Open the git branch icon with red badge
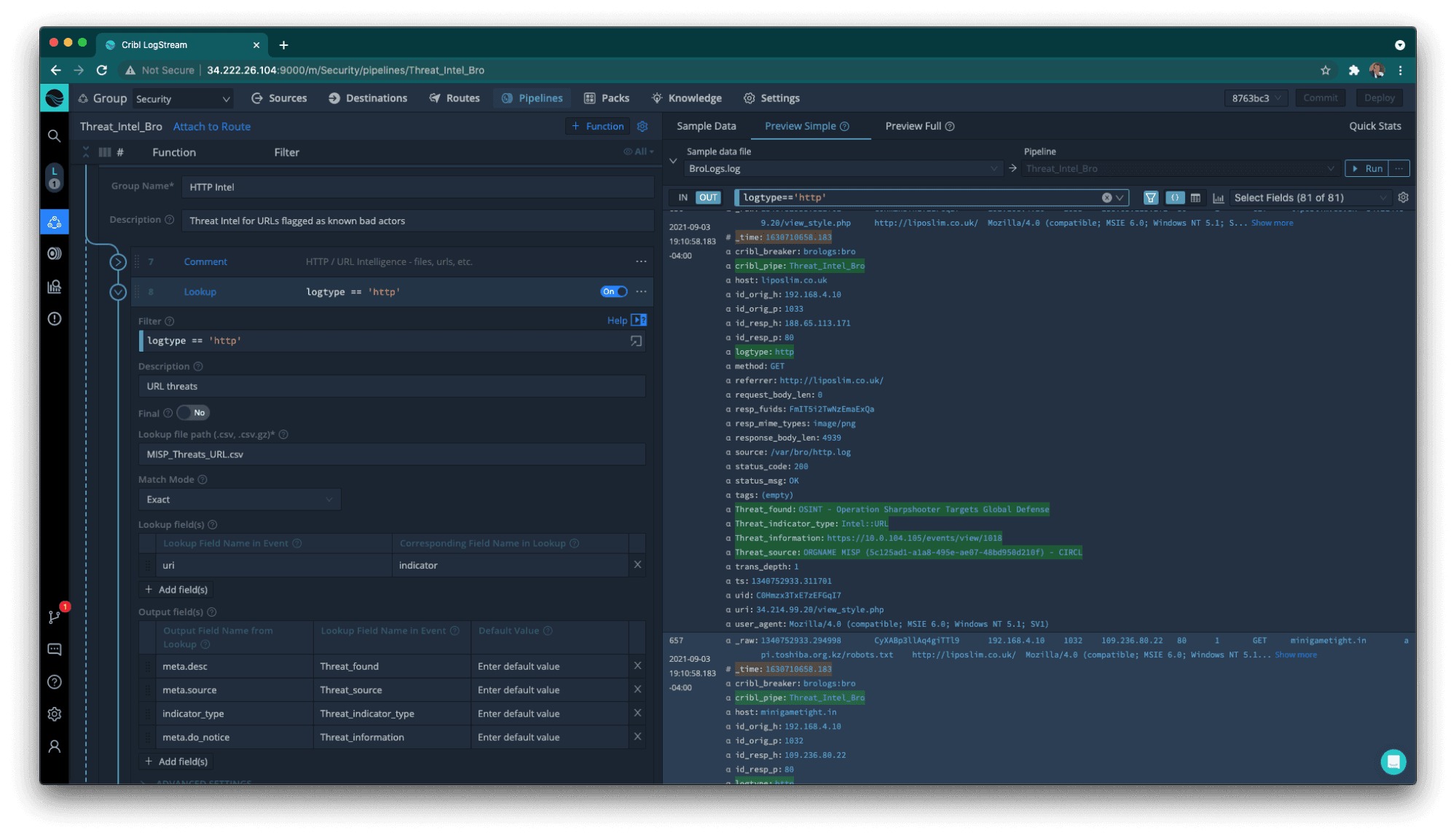 (x=54, y=617)
